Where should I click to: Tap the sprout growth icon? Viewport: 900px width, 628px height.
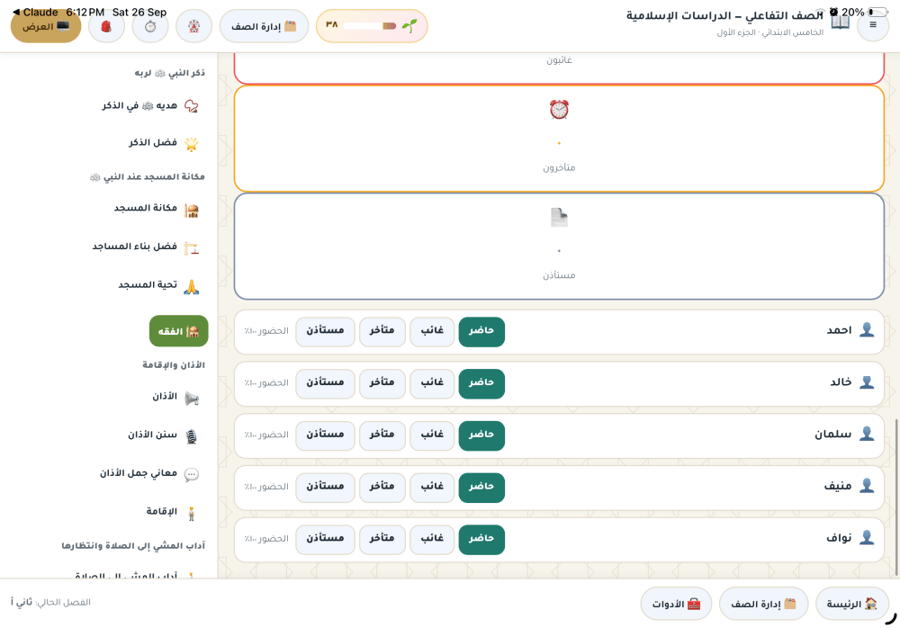(x=410, y=25)
